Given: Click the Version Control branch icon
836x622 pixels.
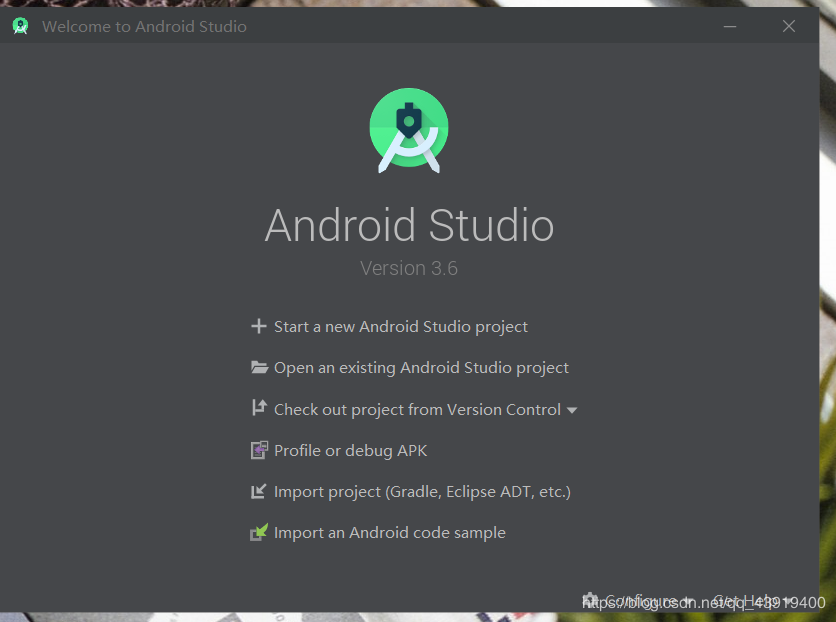Looking at the screenshot, I should coord(259,408).
